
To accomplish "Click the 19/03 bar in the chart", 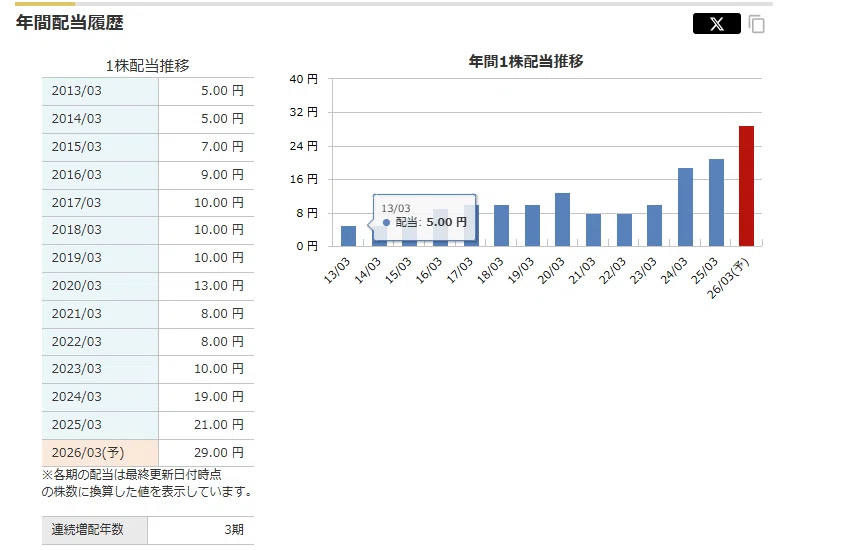I will [532, 225].
